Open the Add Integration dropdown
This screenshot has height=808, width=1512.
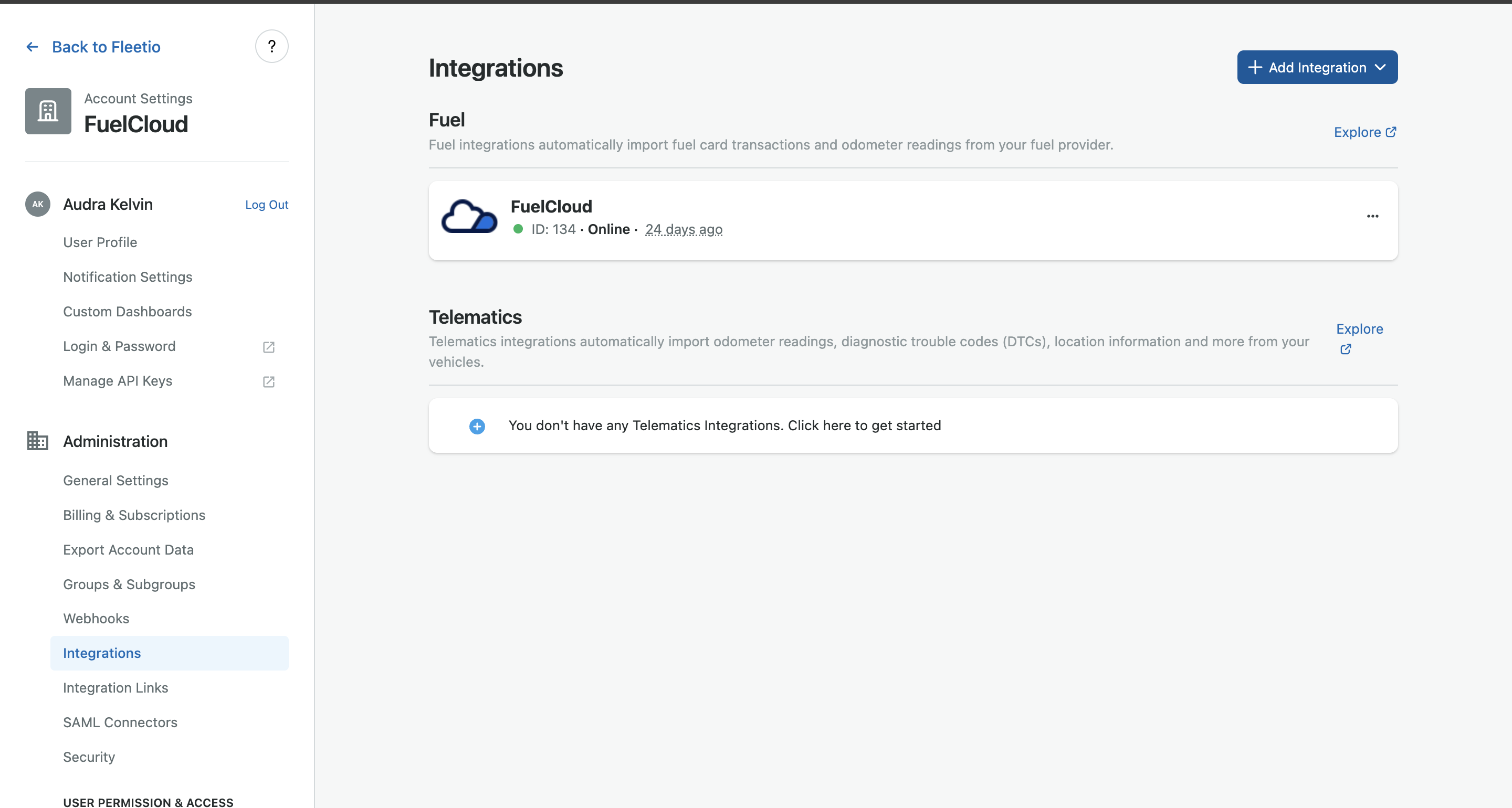click(1317, 68)
